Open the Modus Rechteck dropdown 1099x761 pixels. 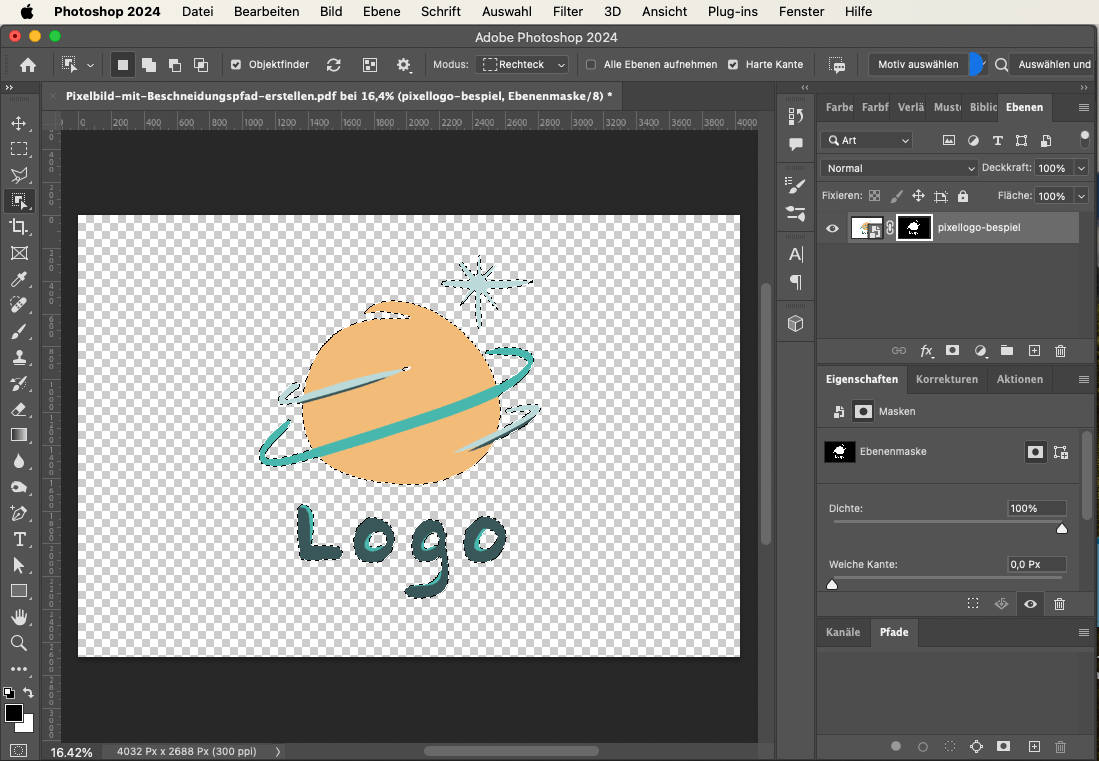[x=524, y=65]
